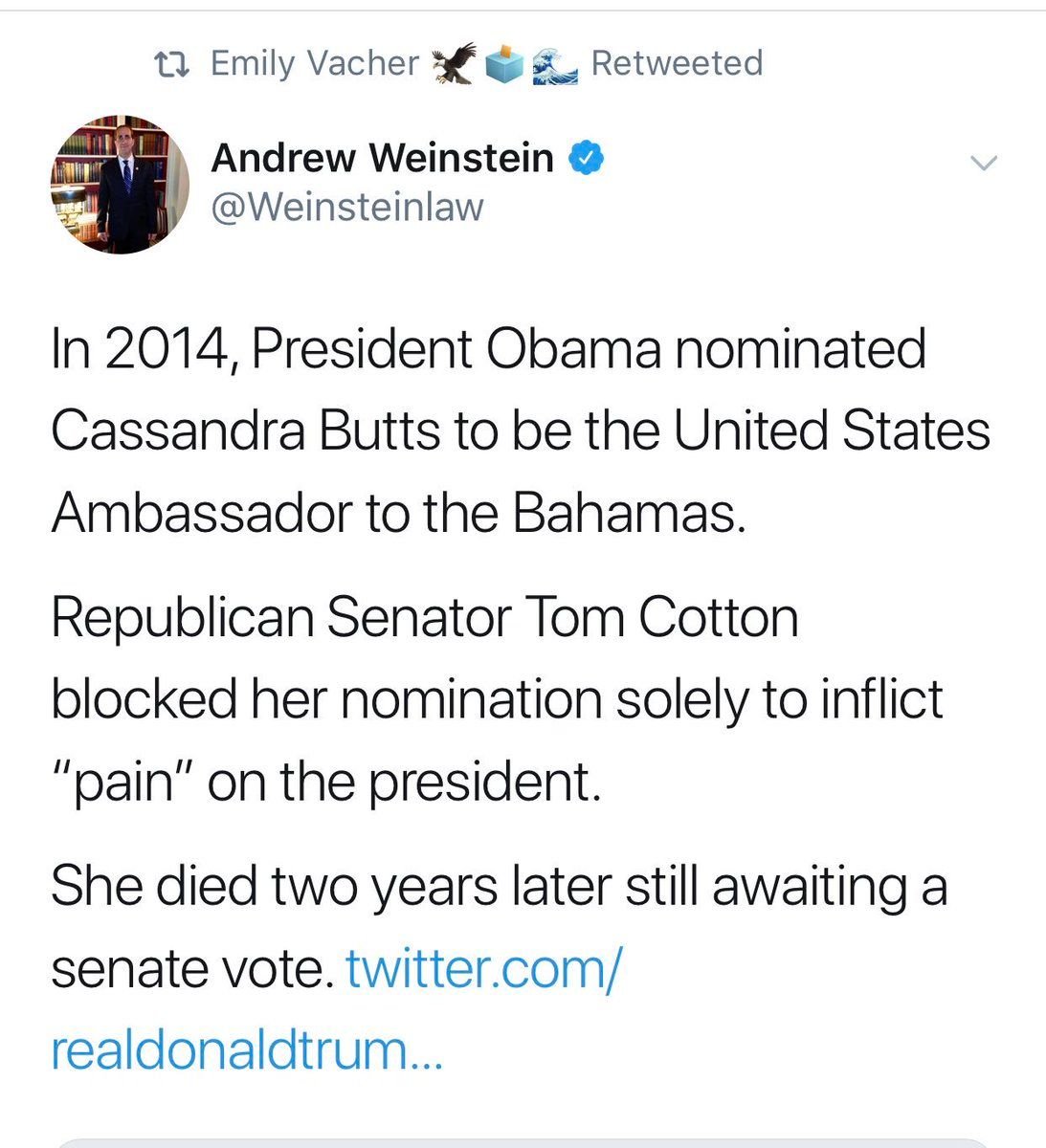The image size is (1046, 1148).
Task: Click the blue verified badge
Action: click(586, 158)
